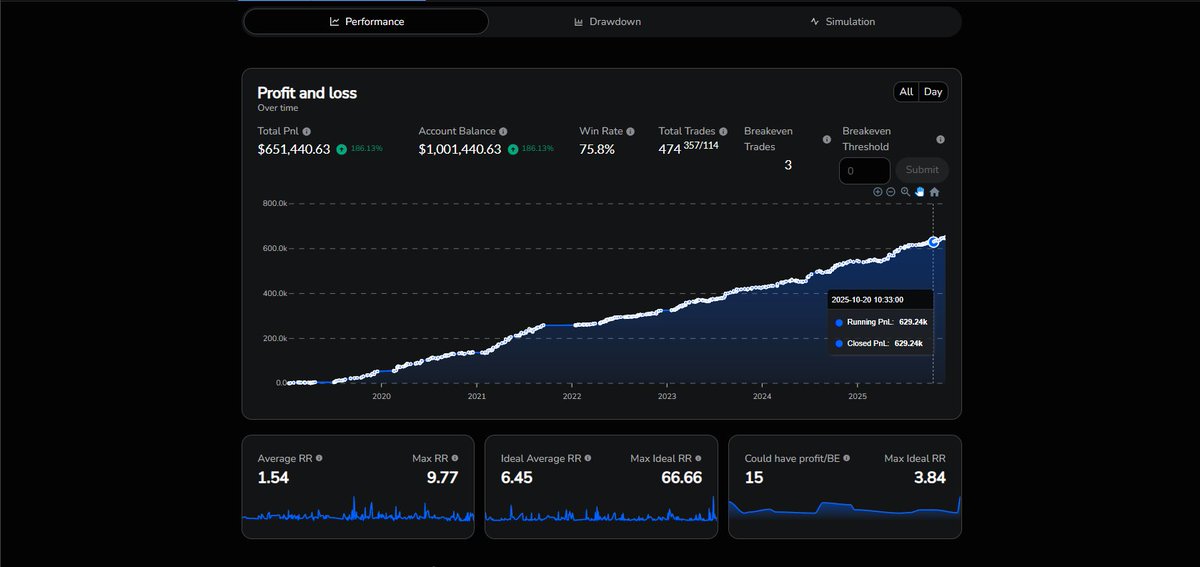Open the Performance tab
Viewport: 1200px width, 567px height.
pyautogui.click(x=366, y=22)
